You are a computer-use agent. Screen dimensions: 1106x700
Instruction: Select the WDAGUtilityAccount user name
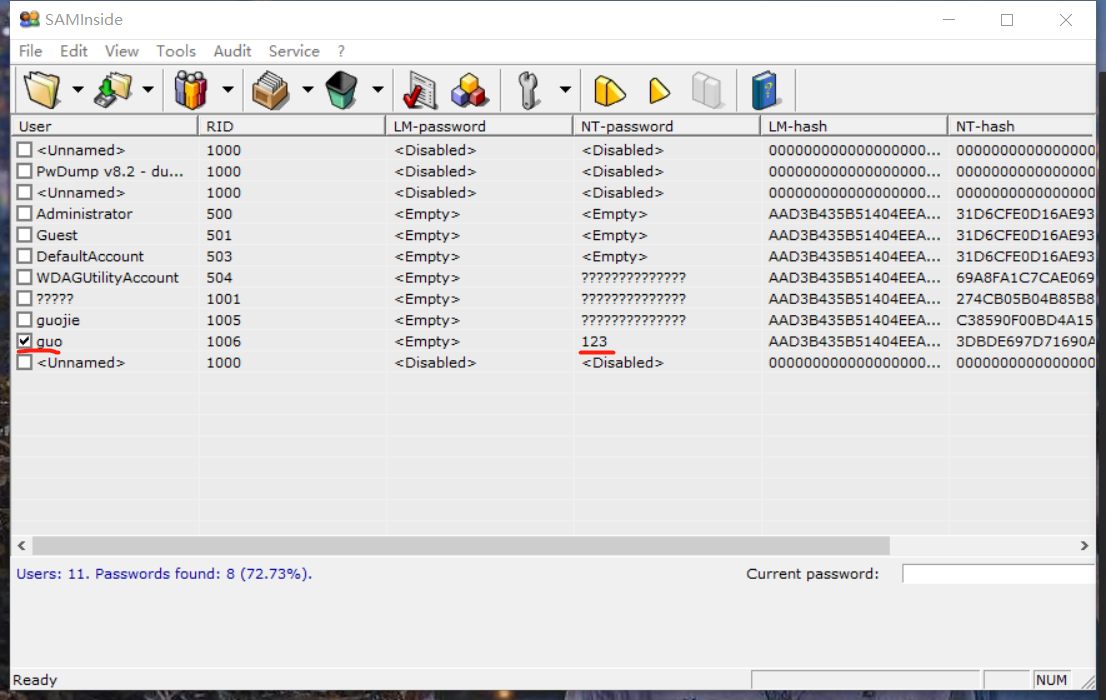[107, 277]
